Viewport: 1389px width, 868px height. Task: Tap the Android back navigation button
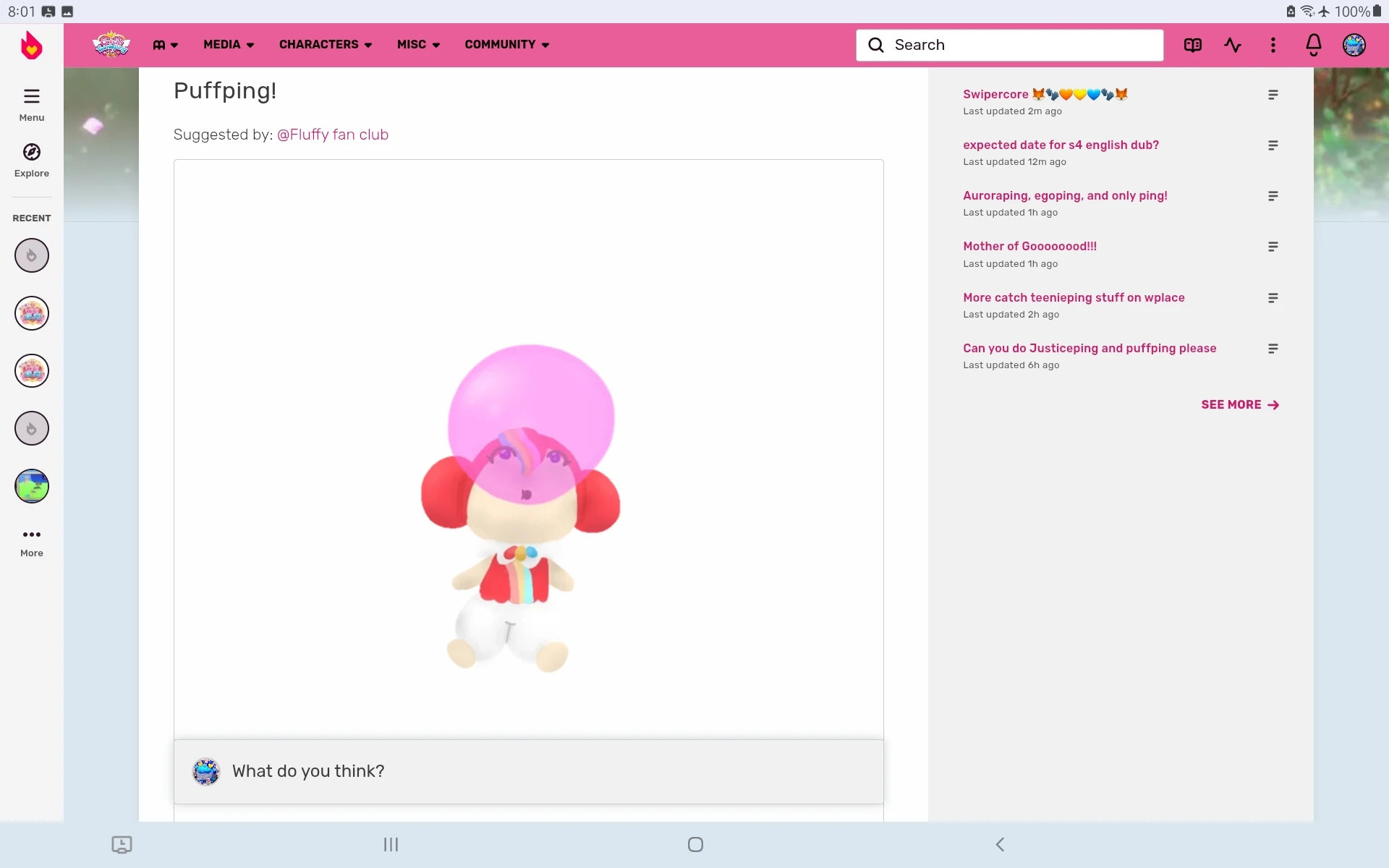tap(1000, 844)
